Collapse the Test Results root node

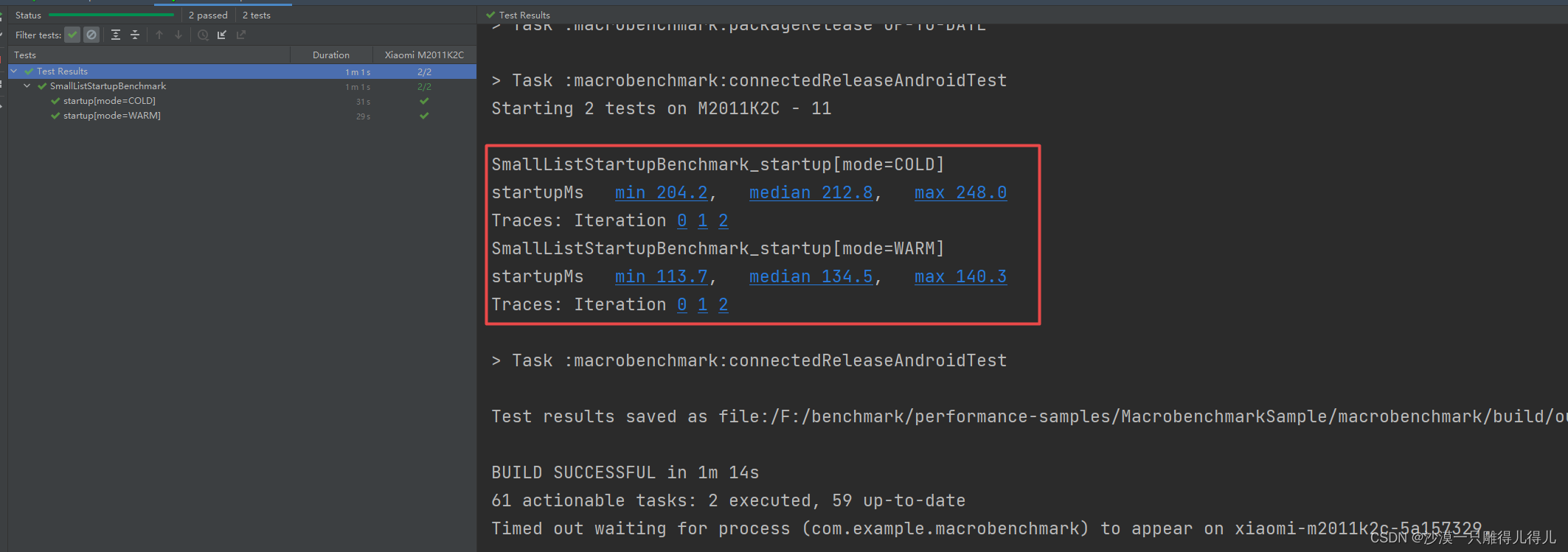[14, 71]
